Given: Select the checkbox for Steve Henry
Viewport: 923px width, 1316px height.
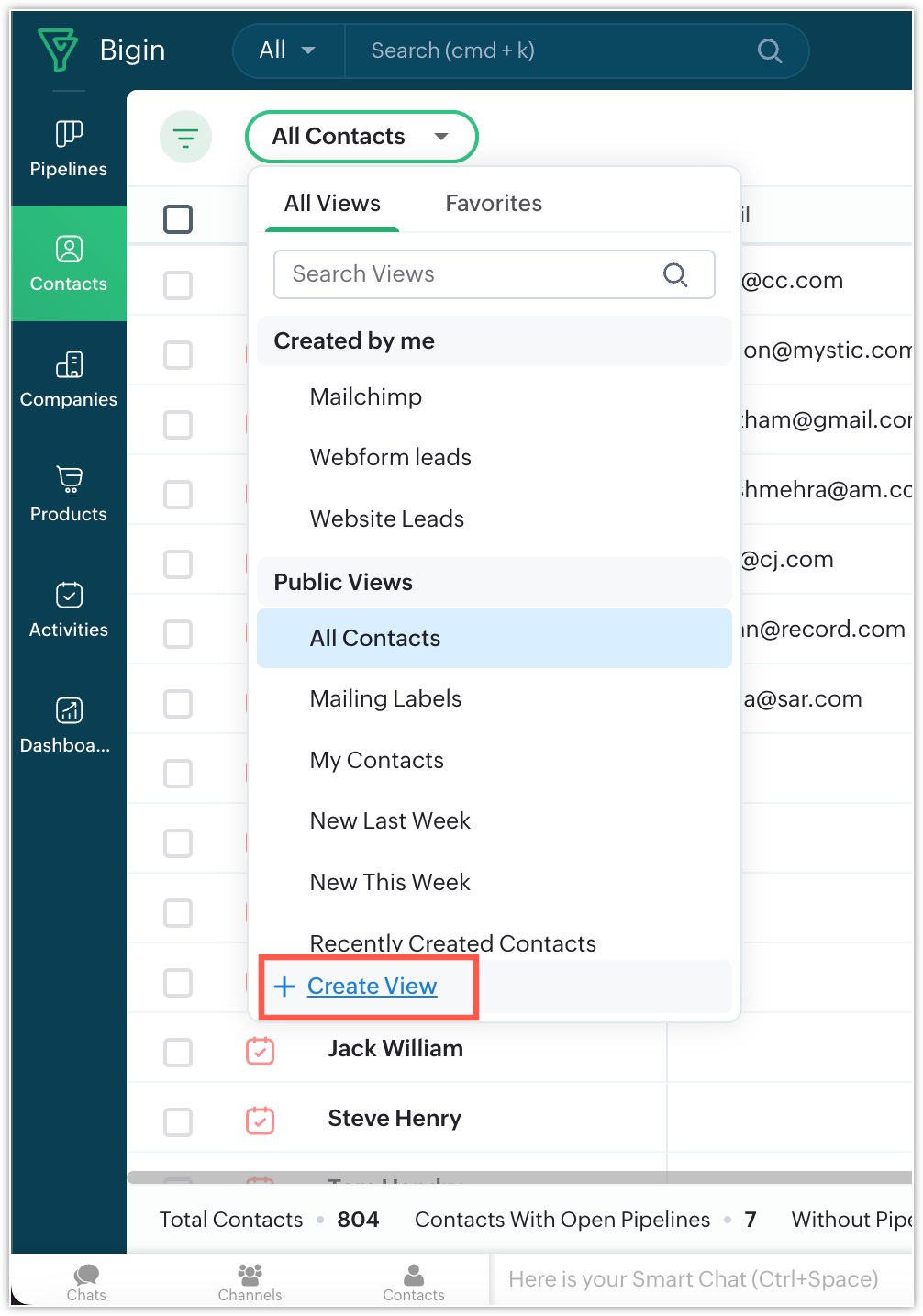Looking at the screenshot, I should (x=178, y=1122).
